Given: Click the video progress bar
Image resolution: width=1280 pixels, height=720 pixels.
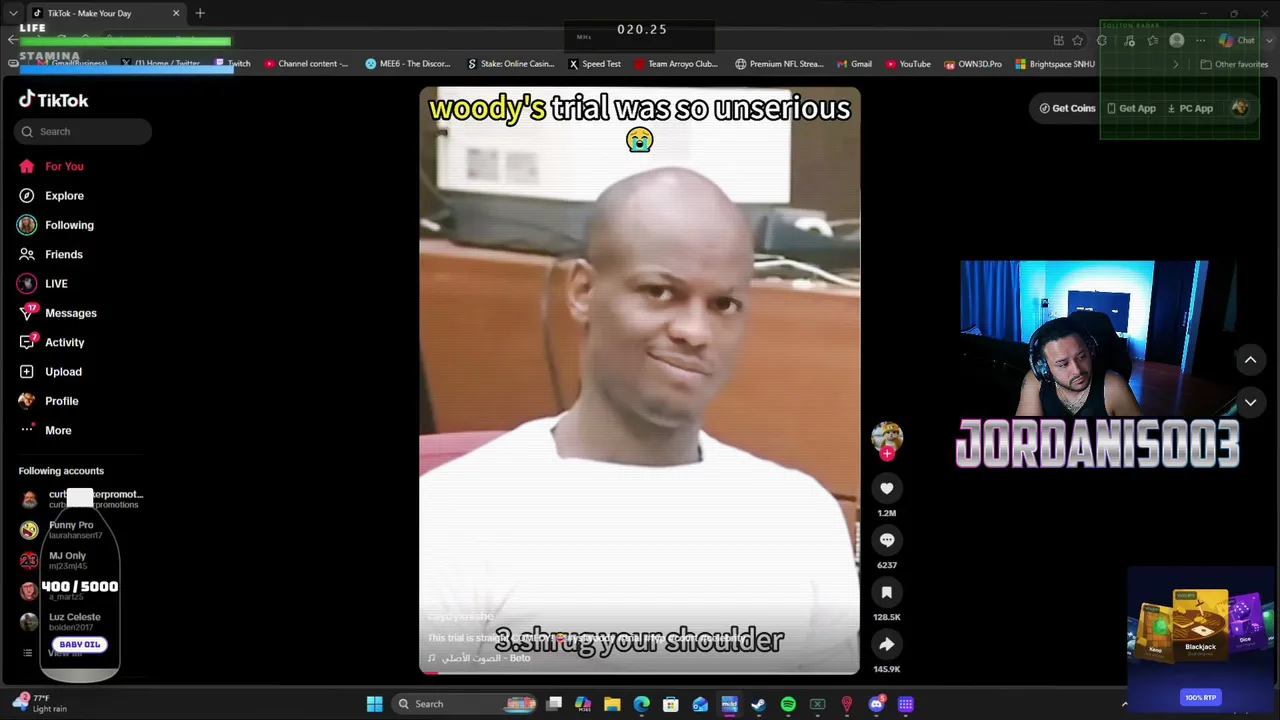Looking at the screenshot, I should (639, 672).
